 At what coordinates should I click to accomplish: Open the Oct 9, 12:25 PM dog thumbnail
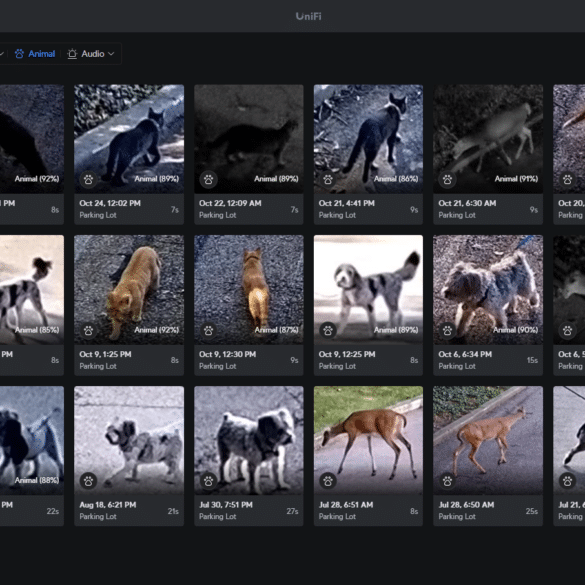coord(368,290)
